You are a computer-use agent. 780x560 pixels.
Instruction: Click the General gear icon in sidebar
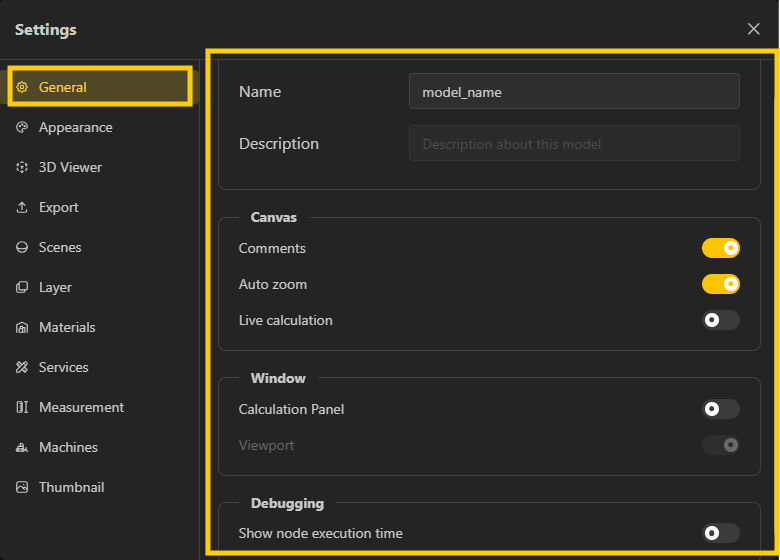click(22, 87)
